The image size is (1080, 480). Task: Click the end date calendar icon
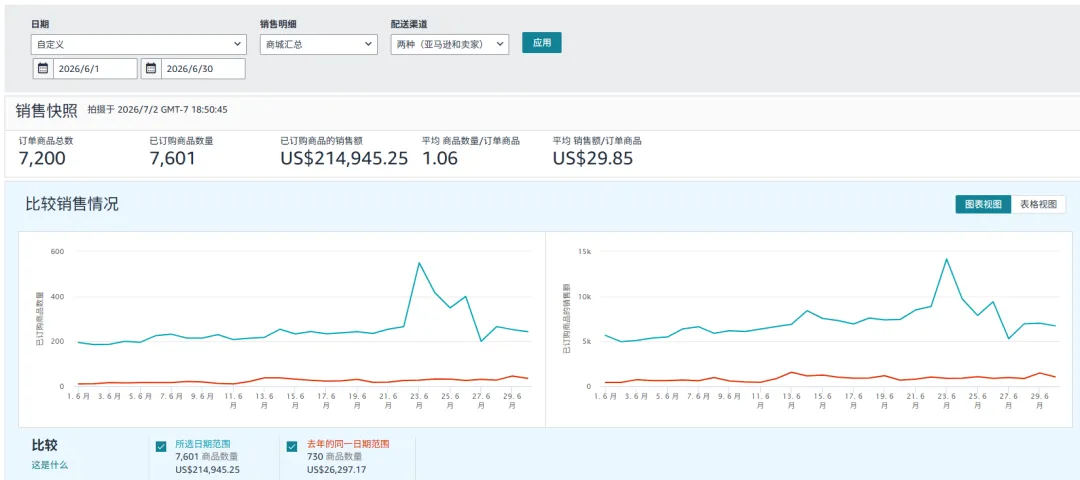(x=151, y=69)
